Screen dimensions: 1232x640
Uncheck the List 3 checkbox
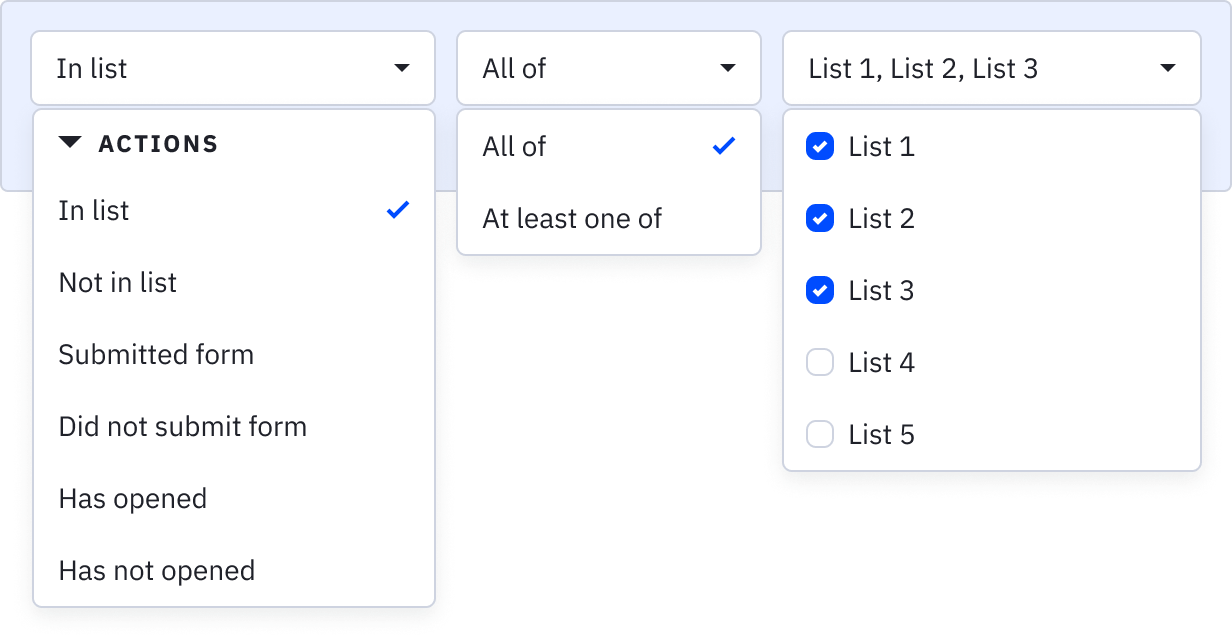pos(820,291)
